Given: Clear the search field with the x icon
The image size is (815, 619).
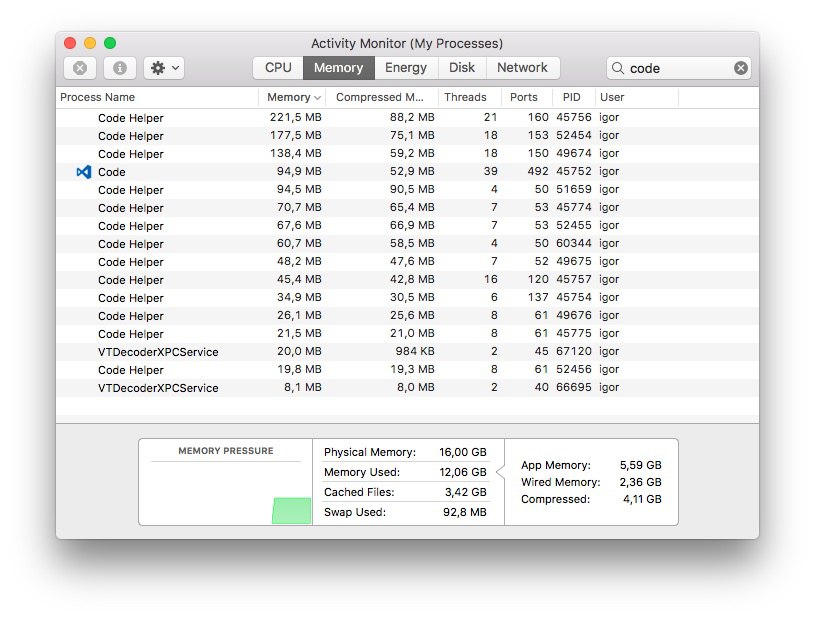Looking at the screenshot, I should 741,68.
